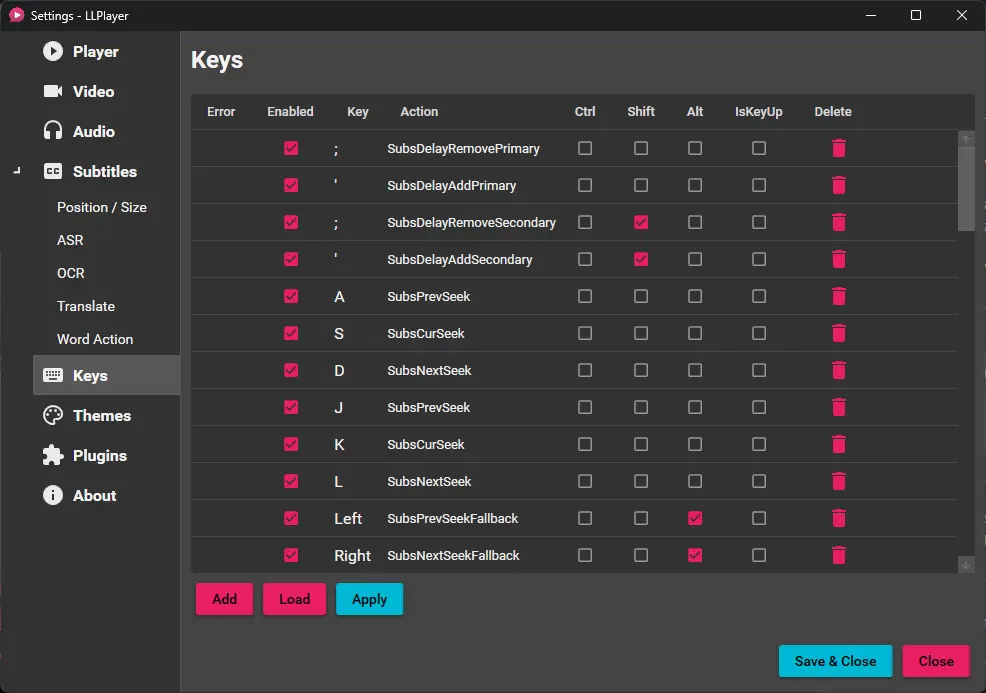Enable Ctrl for SubsPrevSeekFallback binding
Screen dimensions: 986x693
585,518
